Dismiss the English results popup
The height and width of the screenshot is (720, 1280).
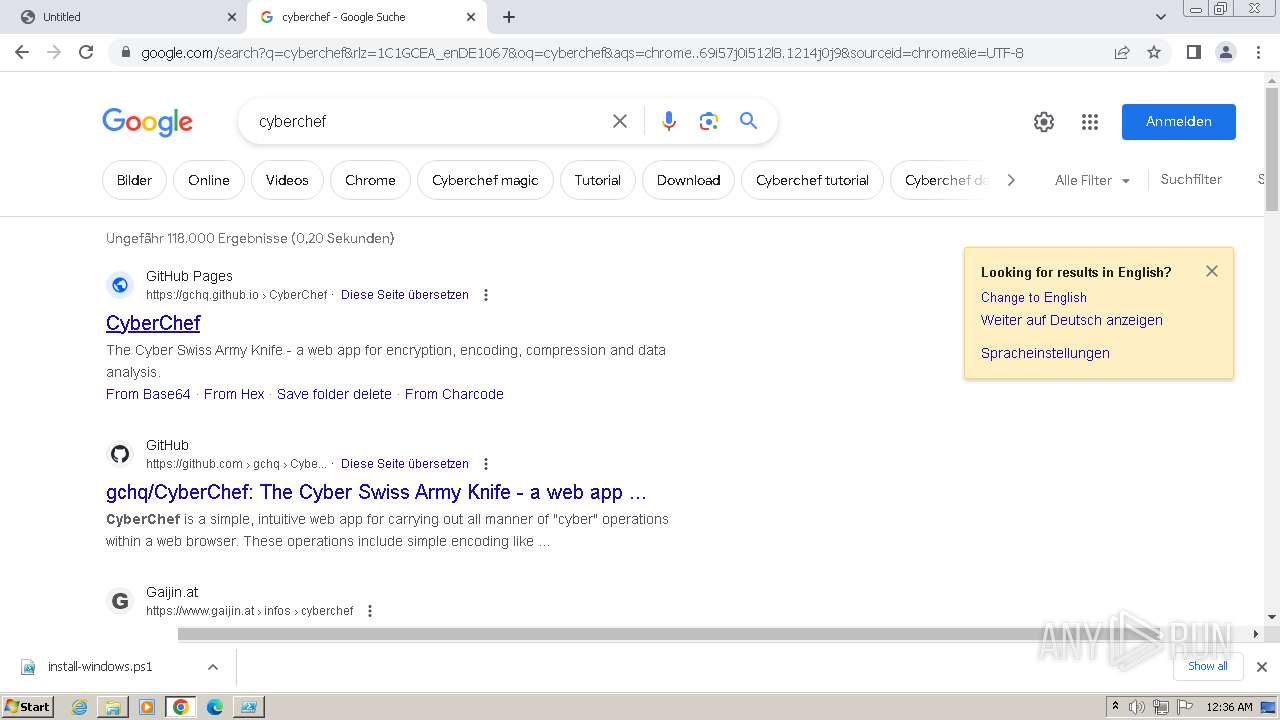point(1212,271)
